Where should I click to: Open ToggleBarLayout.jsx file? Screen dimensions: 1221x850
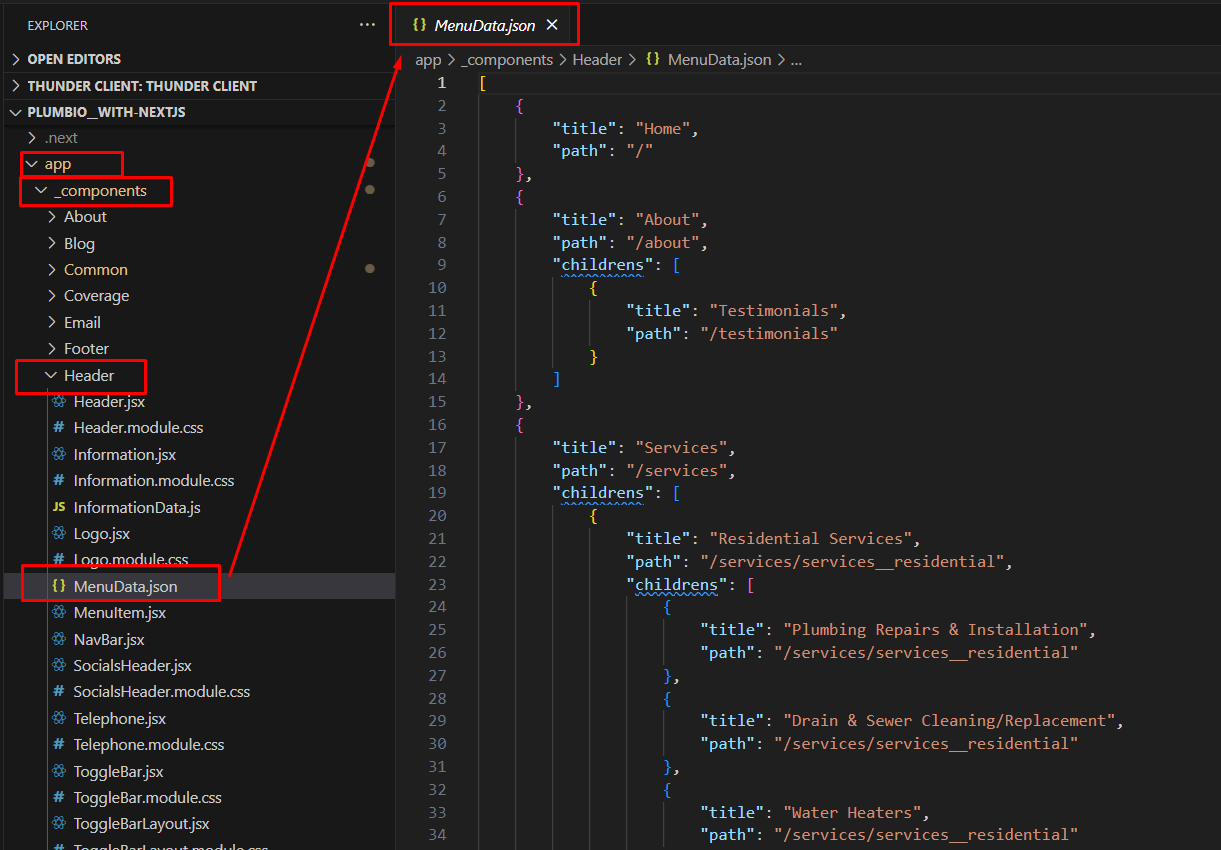pos(141,824)
